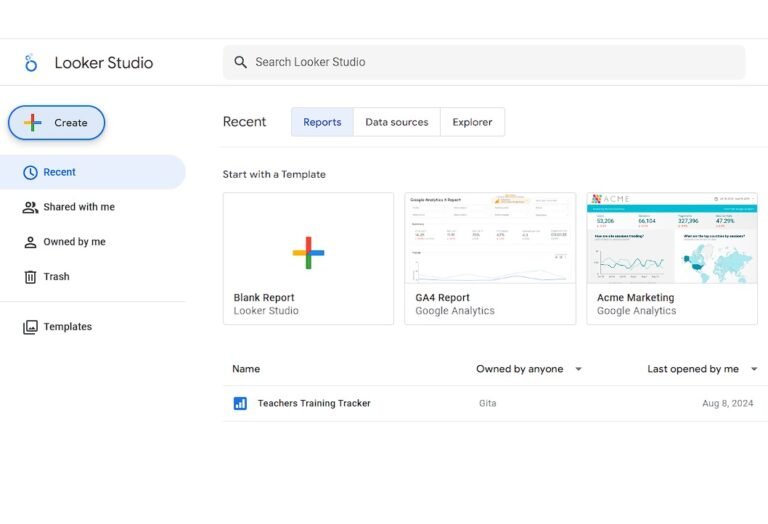Click the person icon for Owned by me
The image size is (768, 524).
point(30,242)
